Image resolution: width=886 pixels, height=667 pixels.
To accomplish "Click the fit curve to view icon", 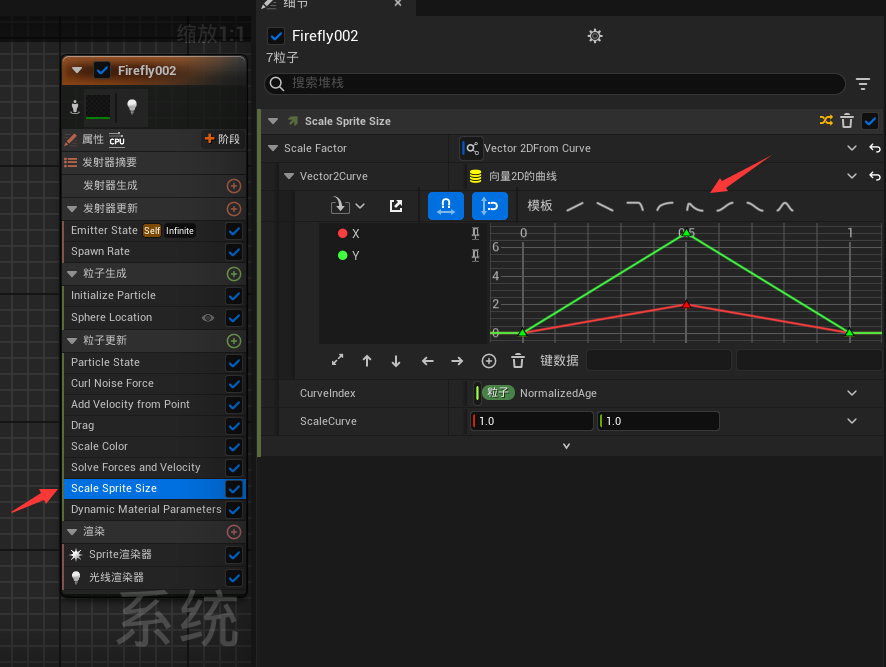I will click(337, 360).
